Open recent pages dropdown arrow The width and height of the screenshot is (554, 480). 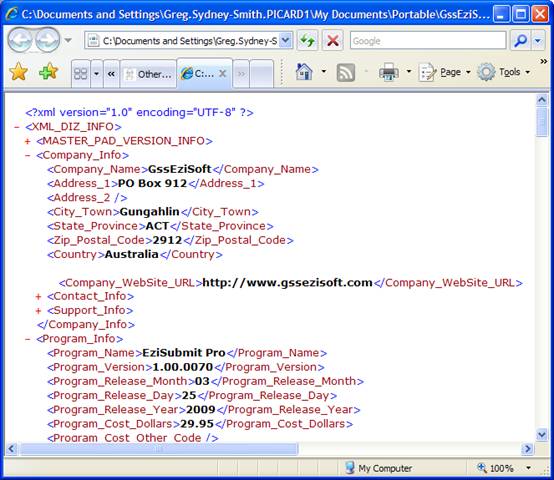pyautogui.click(x=68, y=40)
